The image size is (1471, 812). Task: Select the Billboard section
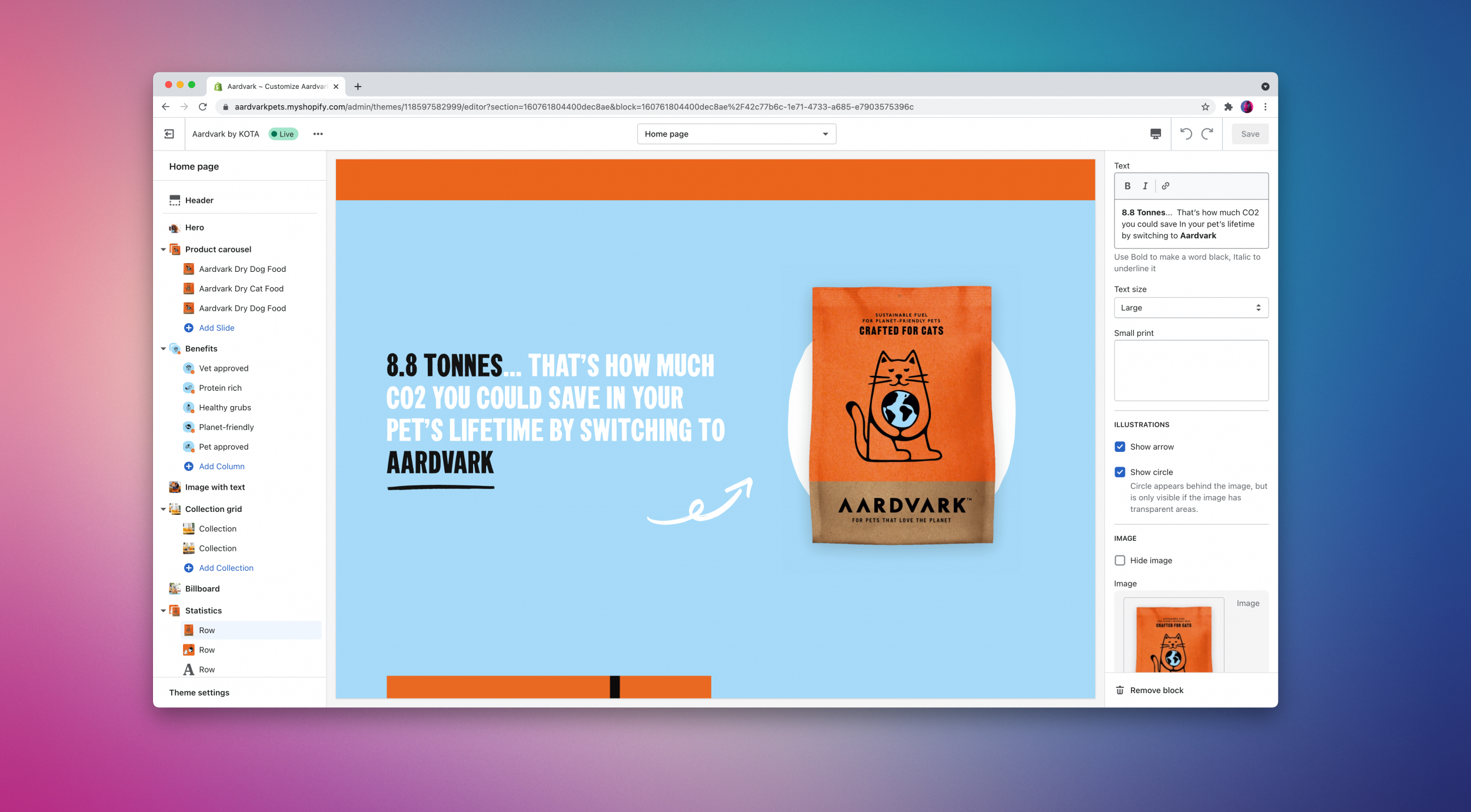(202, 589)
